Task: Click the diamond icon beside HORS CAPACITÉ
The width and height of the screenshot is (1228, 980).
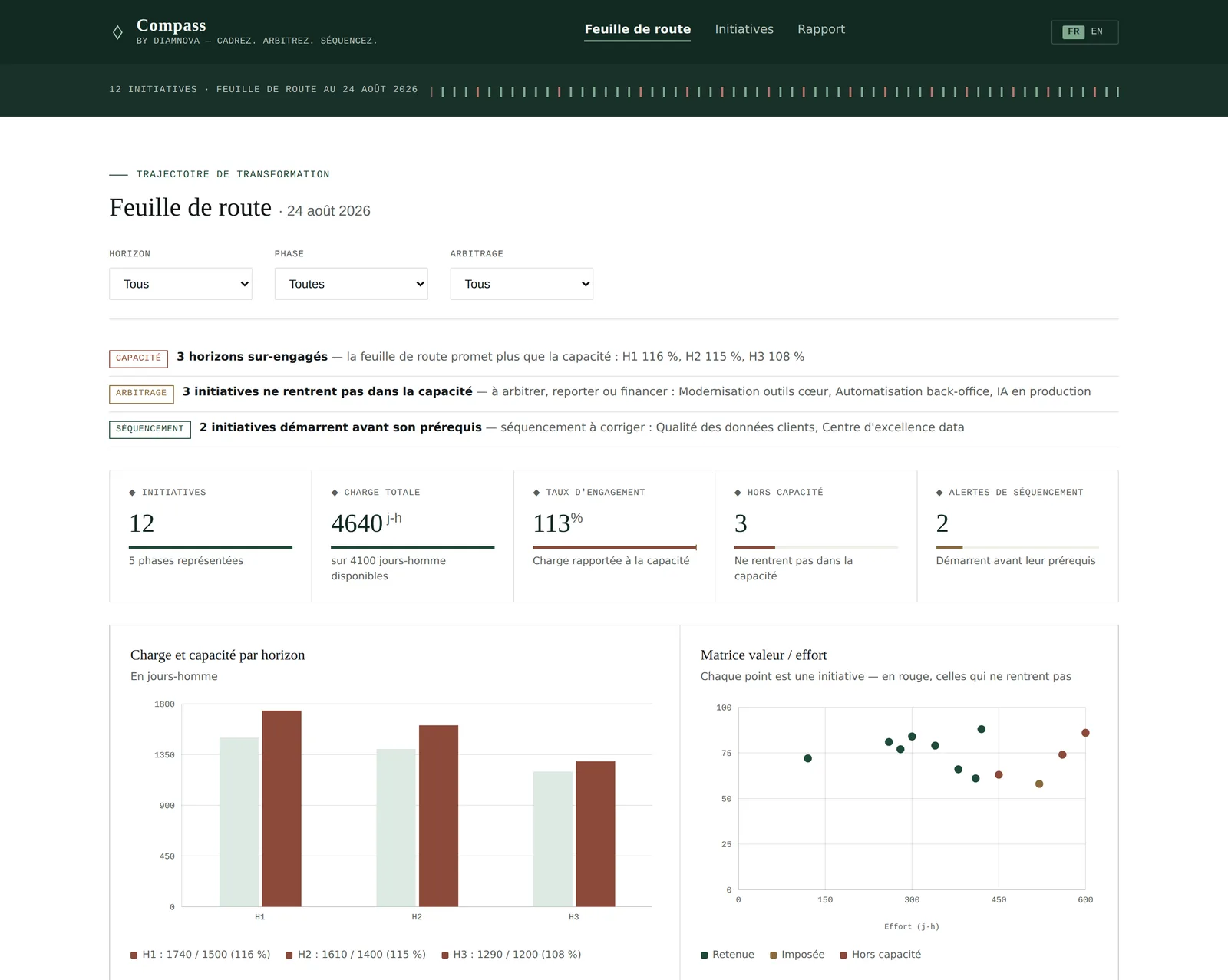Action: [738, 493]
